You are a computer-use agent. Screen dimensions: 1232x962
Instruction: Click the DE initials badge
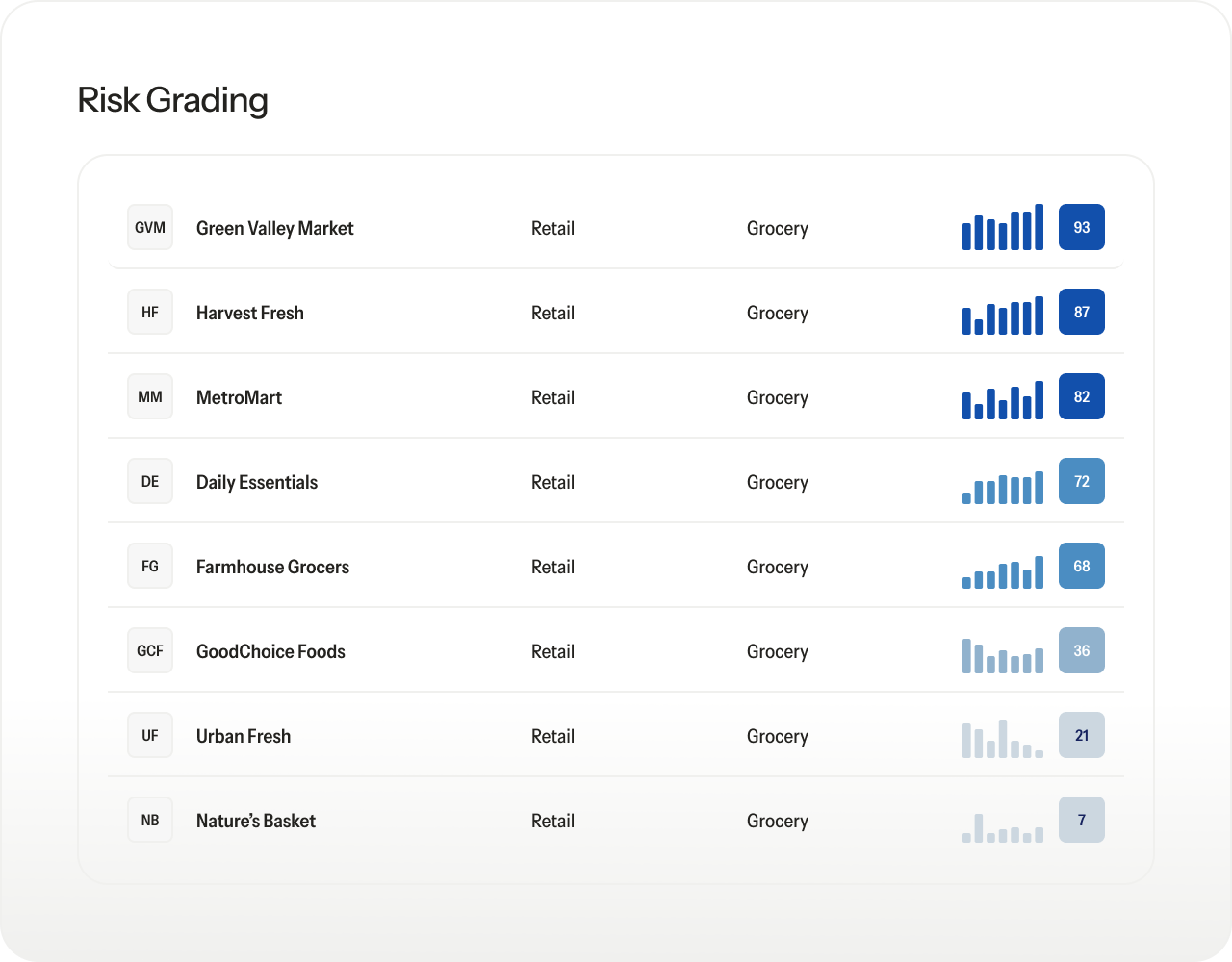pos(150,482)
